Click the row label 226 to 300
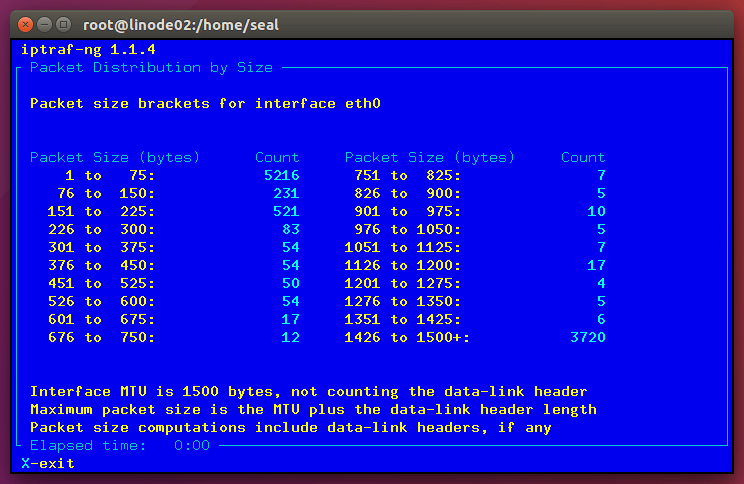The image size is (744, 484). tap(102, 230)
